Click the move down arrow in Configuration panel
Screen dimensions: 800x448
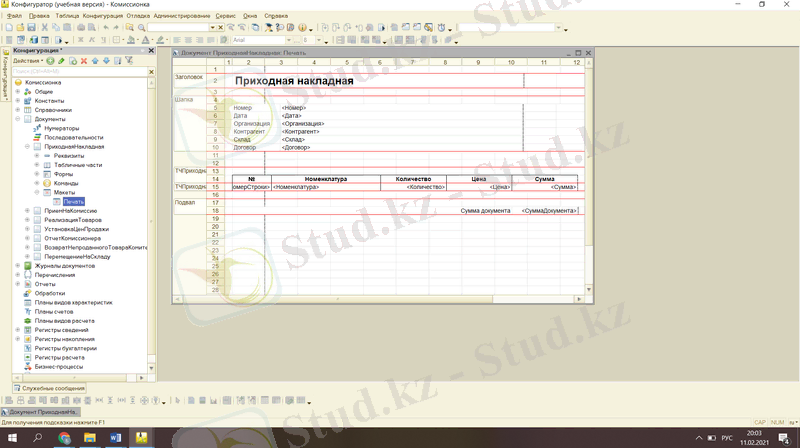106,61
